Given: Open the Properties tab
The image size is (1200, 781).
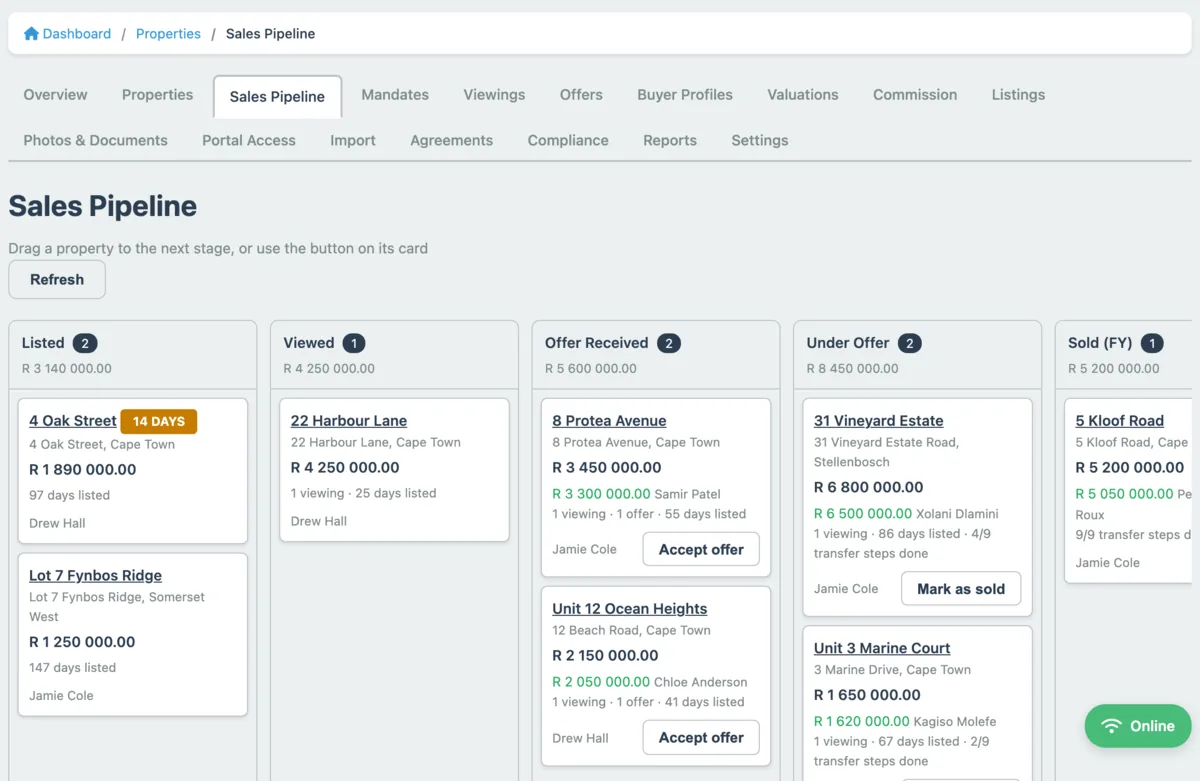Looking at the screenshot, I should 157,95.
